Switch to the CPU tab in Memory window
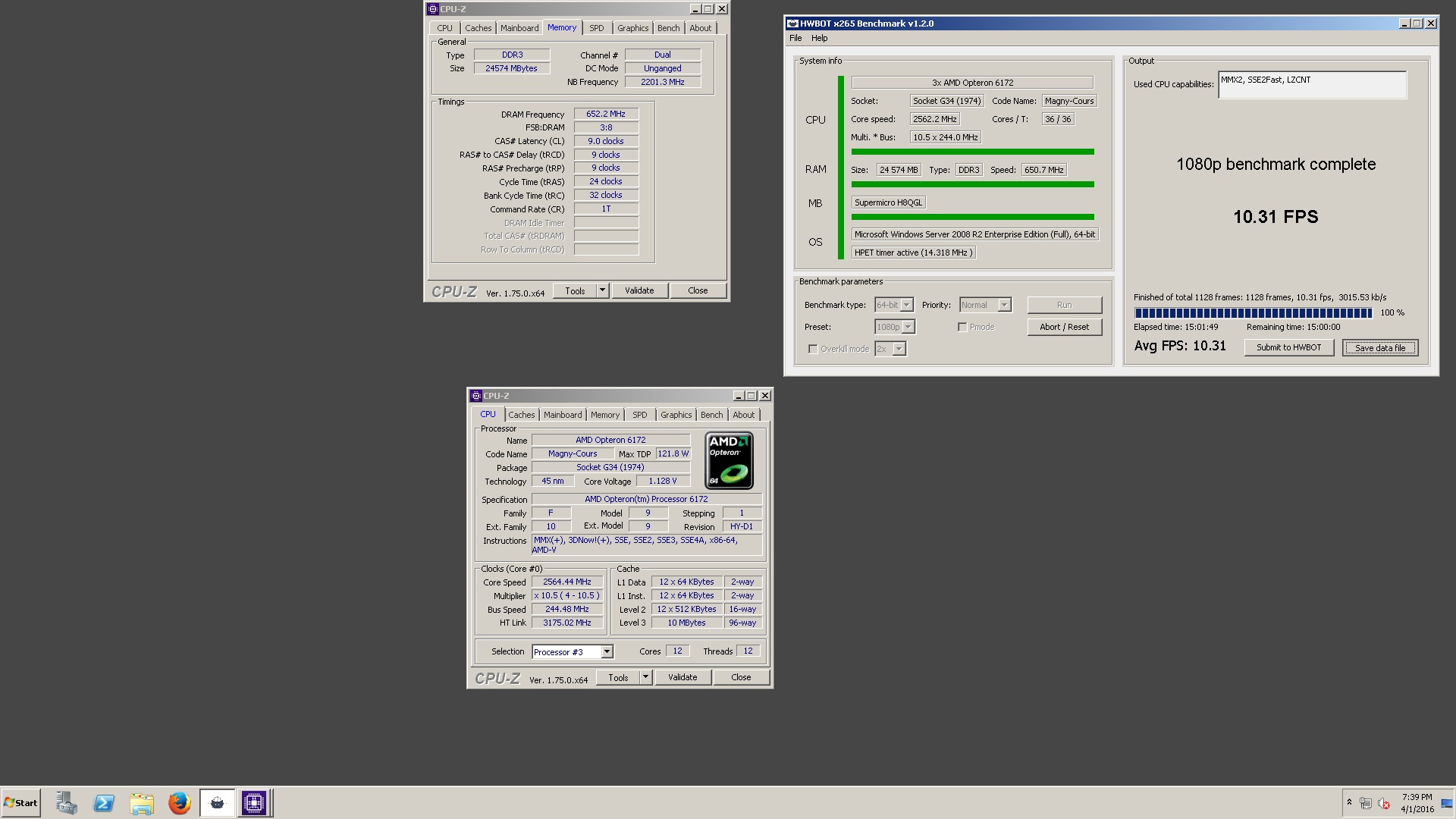This screenshot has height=819, width=1456. pos(444,28)
